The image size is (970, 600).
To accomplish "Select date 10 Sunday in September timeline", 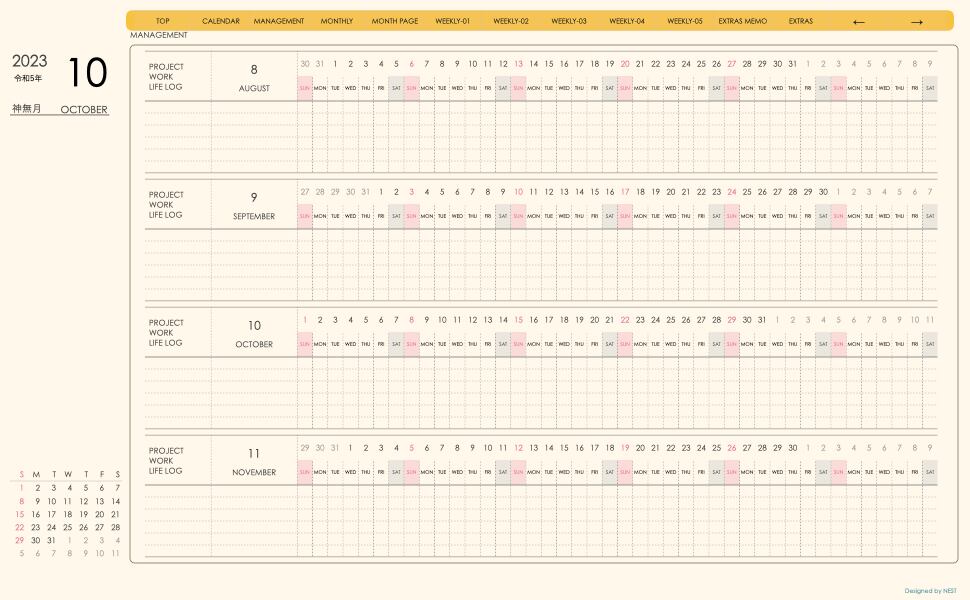I will tap(518, 192).
